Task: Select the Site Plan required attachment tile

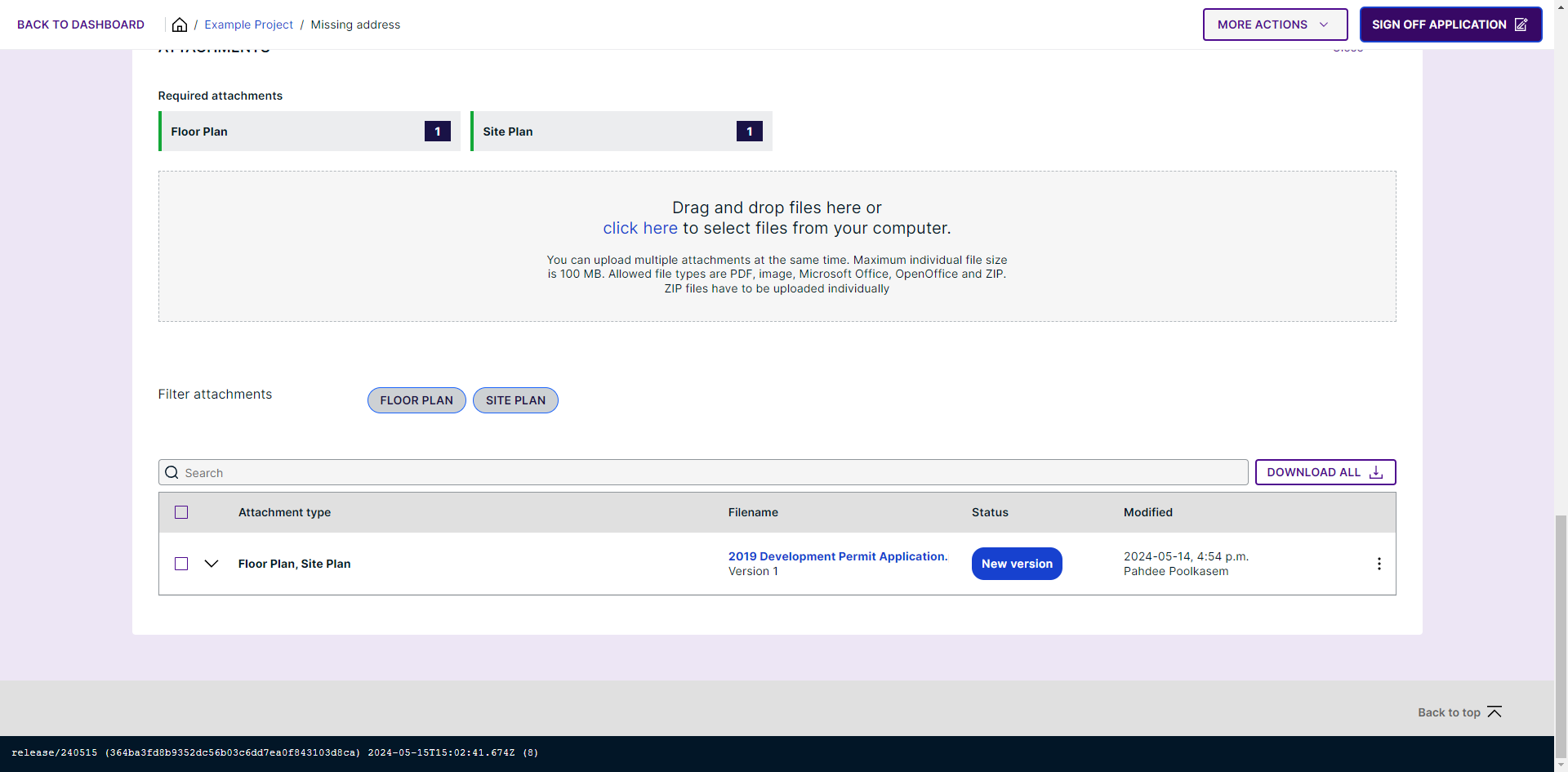Action: (621, 132)
